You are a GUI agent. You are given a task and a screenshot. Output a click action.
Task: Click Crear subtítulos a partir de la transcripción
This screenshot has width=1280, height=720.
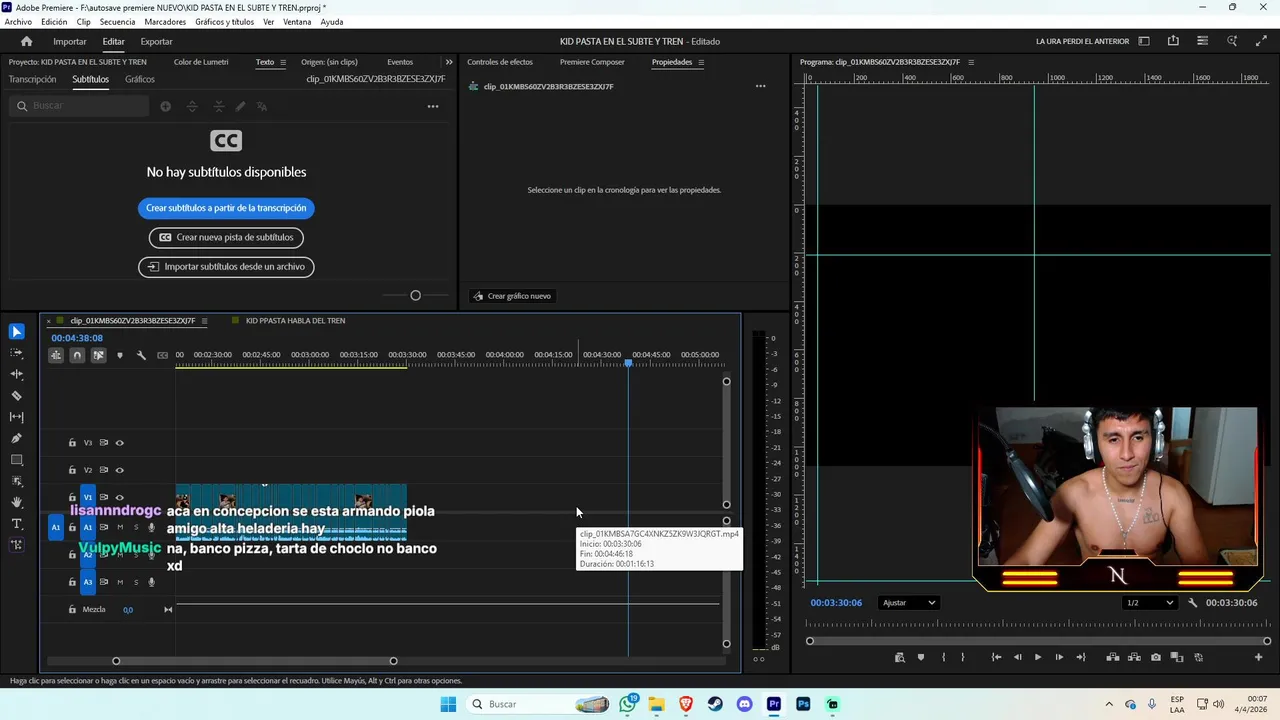tap(226, 208)
